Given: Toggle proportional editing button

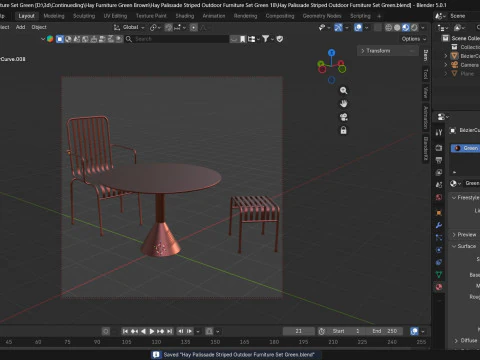Looking at the screenshot, I should pyautogui.click(x=194, y=27).
